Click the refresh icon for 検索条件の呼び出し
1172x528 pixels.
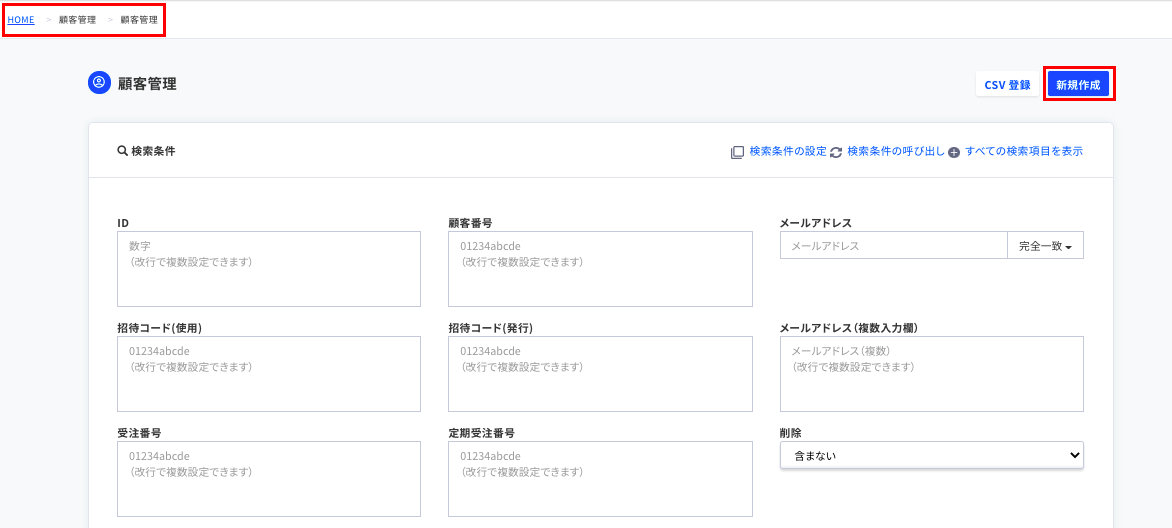(836, 152)
